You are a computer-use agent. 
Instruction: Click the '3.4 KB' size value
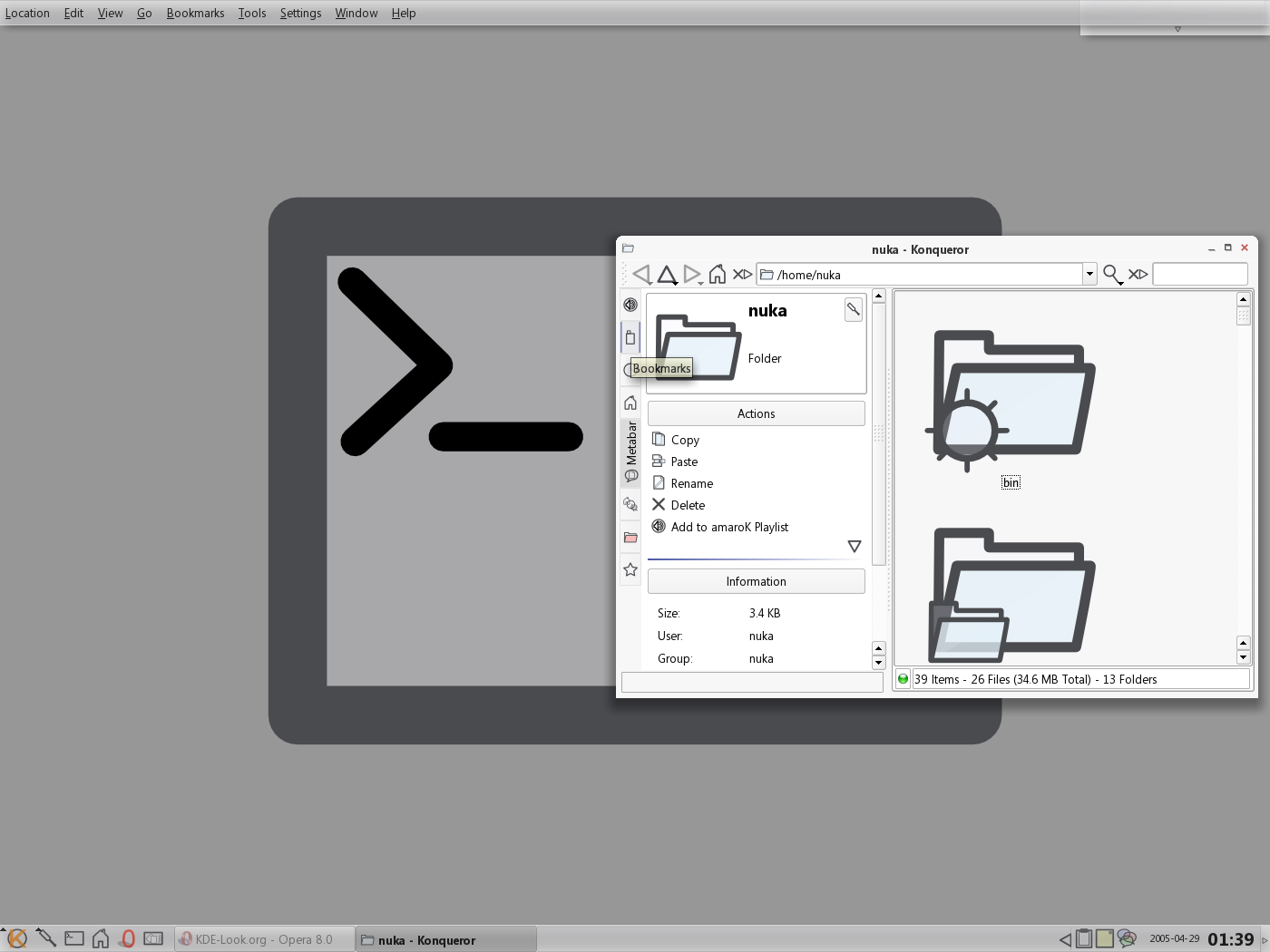click(765, 613)
